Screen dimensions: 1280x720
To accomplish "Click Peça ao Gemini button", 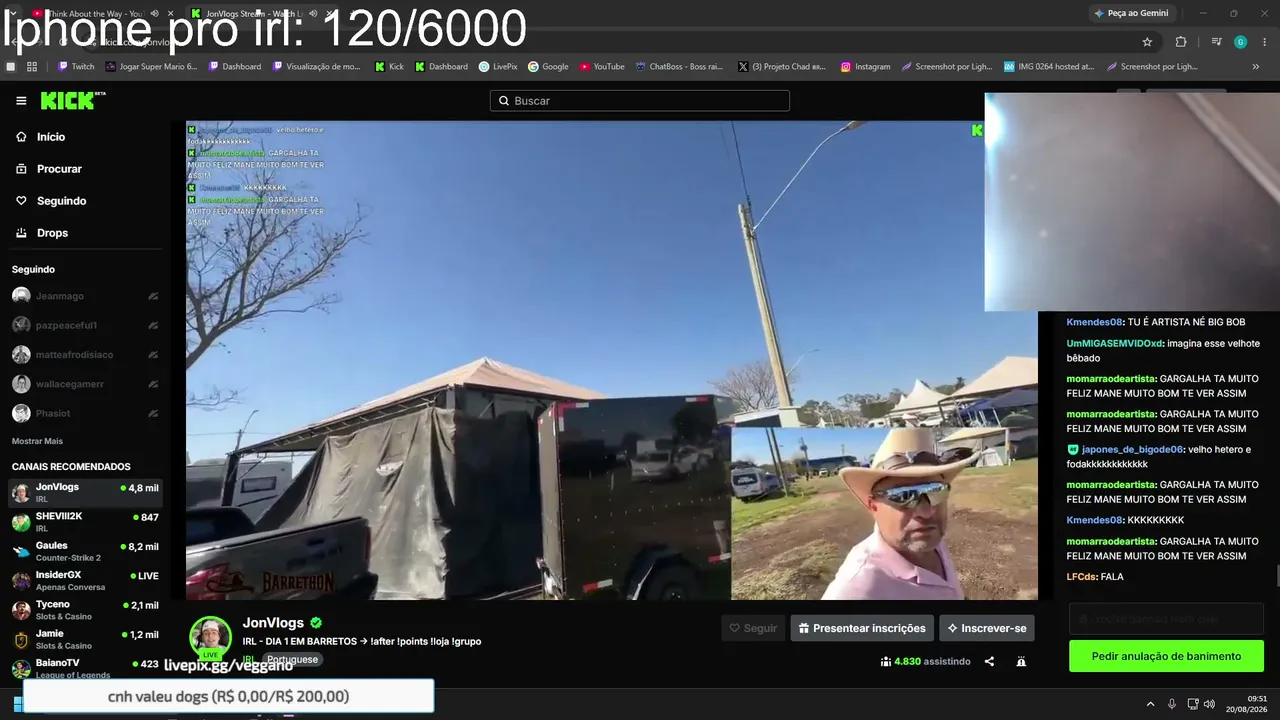I will [1132, 13].
